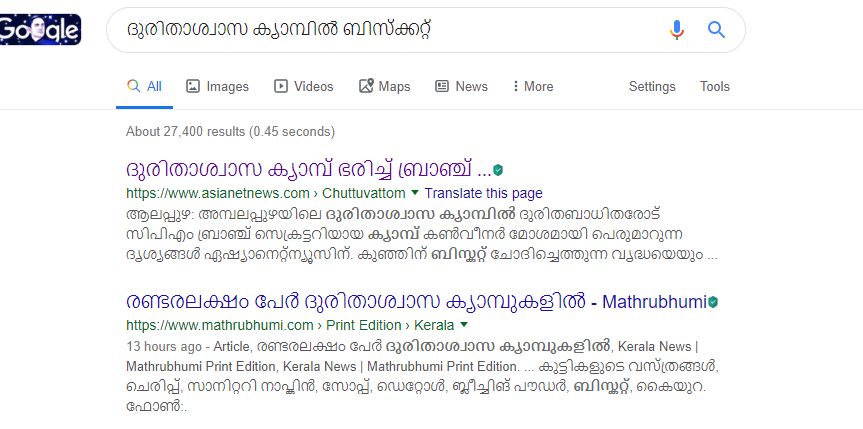This screenshot has height=429, width=863.
Task: Click the About 27,400 results text
Action: click(230, 132)
